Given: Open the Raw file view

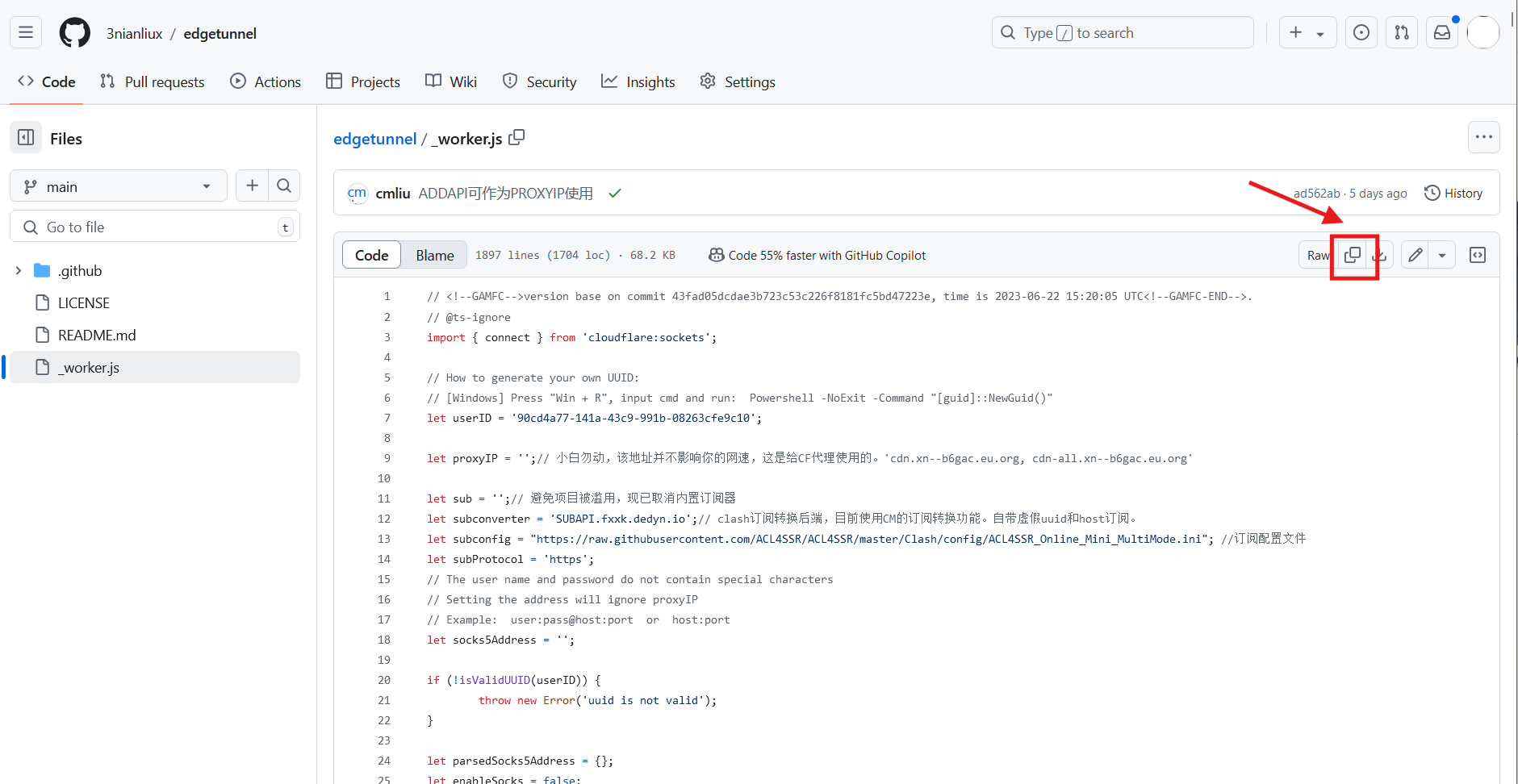Looking at the screenshot, I should pos(1319,255).
